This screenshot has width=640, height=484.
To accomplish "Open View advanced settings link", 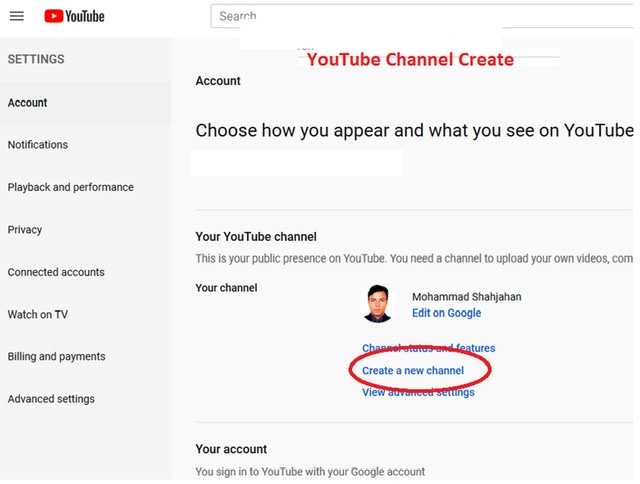I will click(418, 392).
